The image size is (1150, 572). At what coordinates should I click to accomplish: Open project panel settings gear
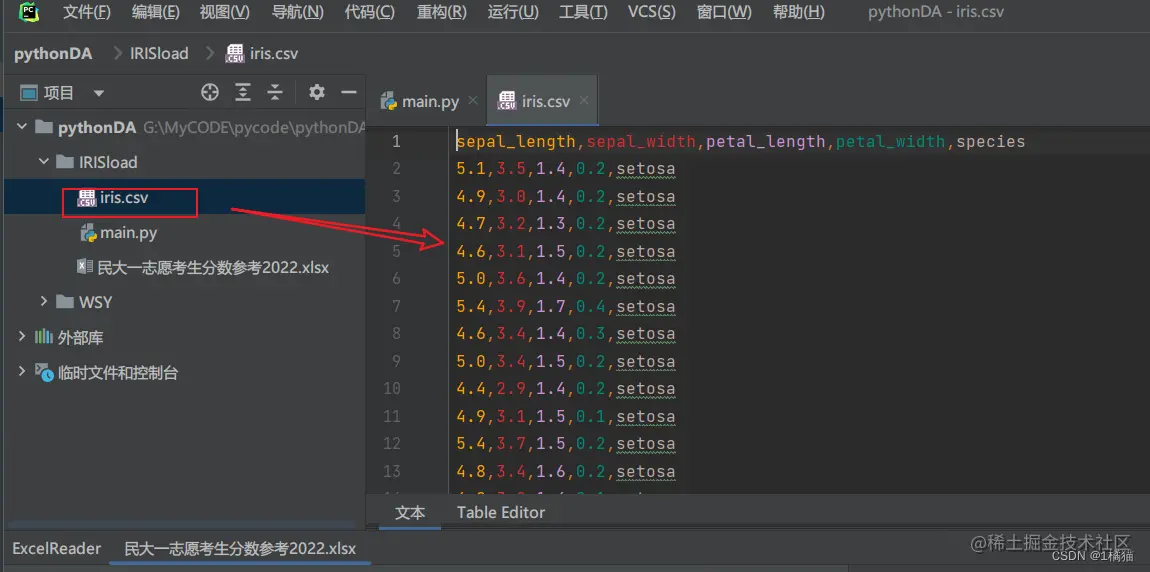317,92
